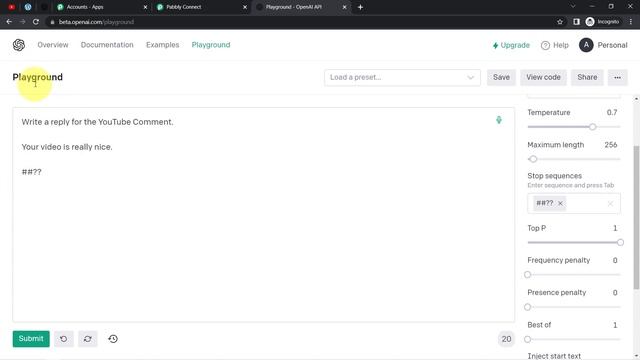Click the Temperature slider handle
Screen dimensions: 640x360
point(592,127)
